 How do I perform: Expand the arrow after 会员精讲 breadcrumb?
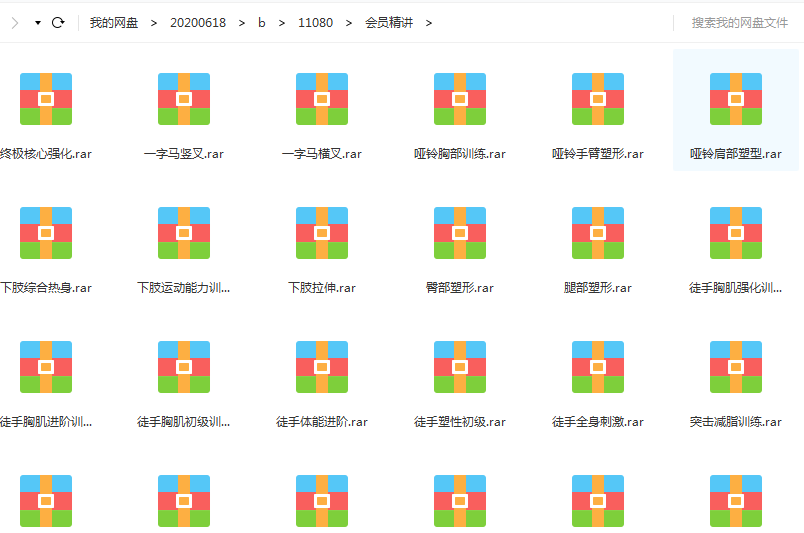pyautogui.click(x=429, y=22)
